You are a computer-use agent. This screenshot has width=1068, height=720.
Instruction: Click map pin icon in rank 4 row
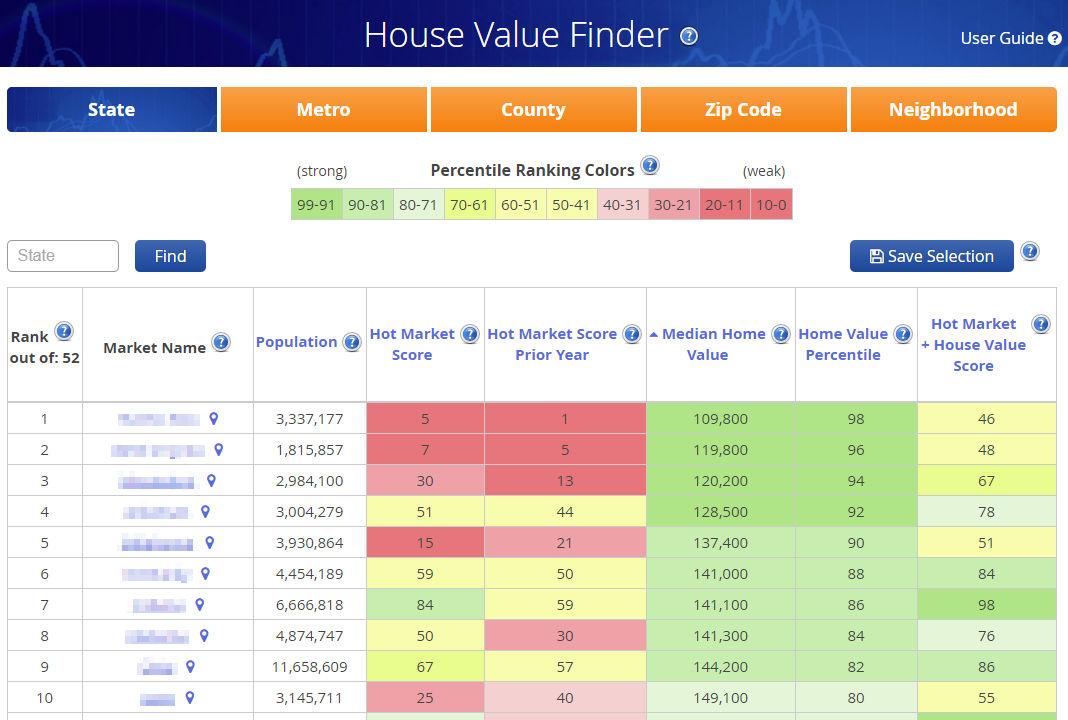(x=205, y=512)
